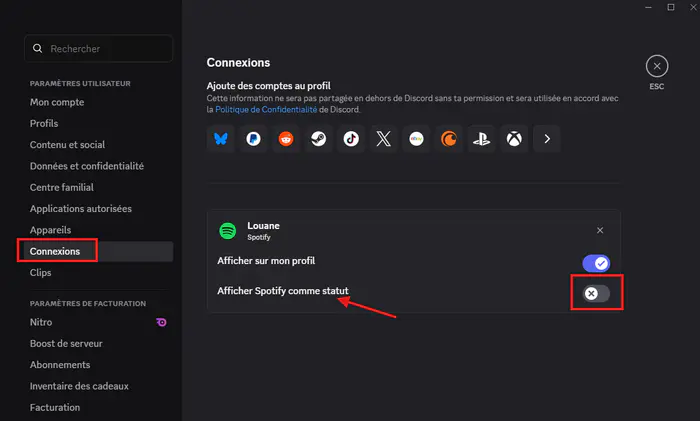The height and width of the screenshot is (421, 700).
Task: Enable Afficher Spotify comme statut switch
Action: click(596, 293)
